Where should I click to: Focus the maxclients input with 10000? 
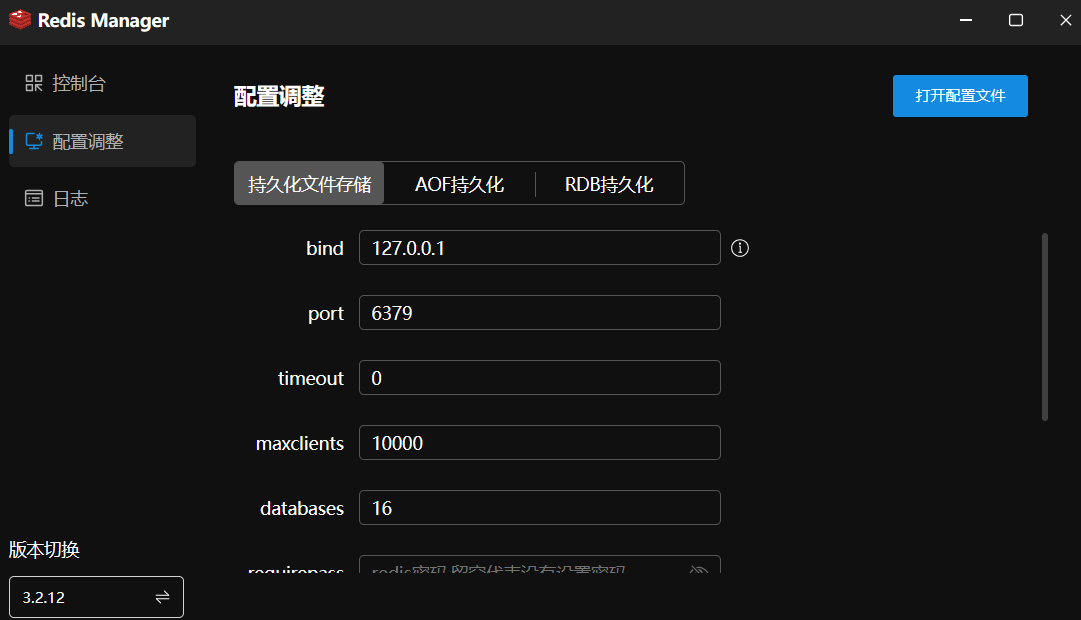coord(540,443)
